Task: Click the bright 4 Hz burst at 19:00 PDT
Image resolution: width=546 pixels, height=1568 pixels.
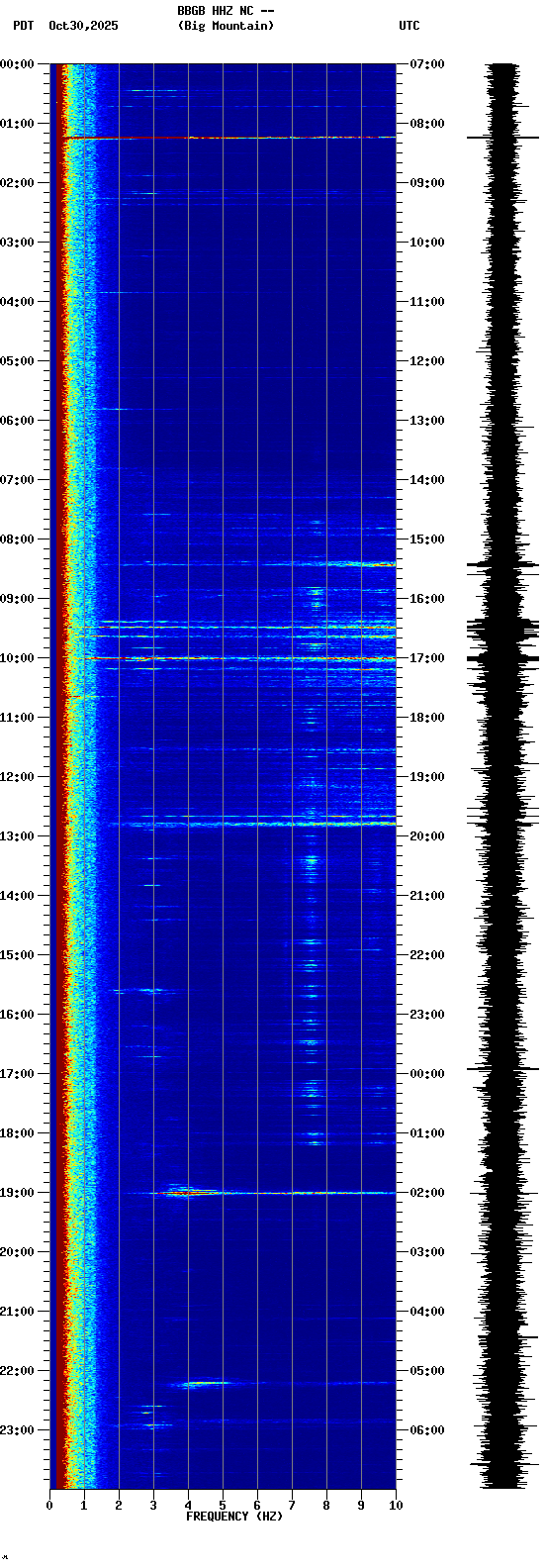Action: (x=191, y=1192)
